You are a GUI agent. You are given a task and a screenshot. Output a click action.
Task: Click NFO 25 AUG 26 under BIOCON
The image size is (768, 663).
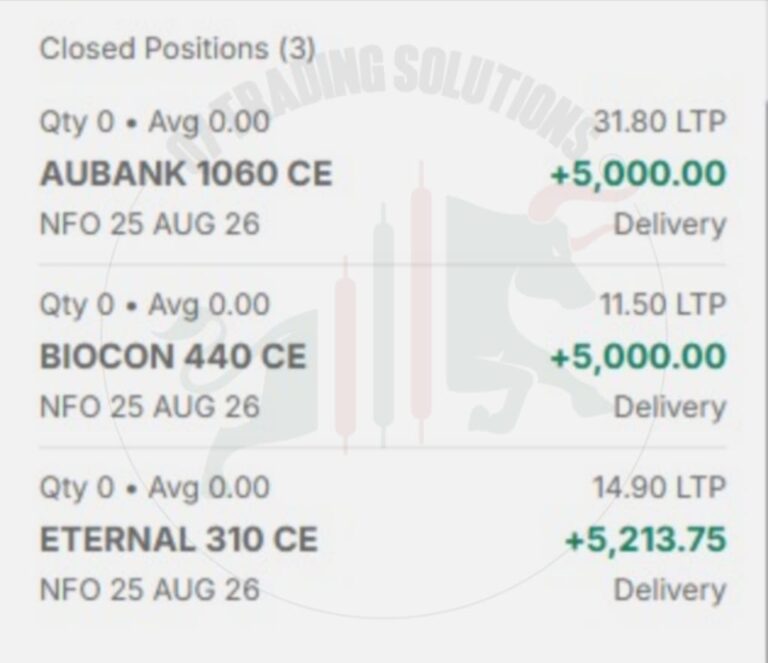click(x=149, y=407)
